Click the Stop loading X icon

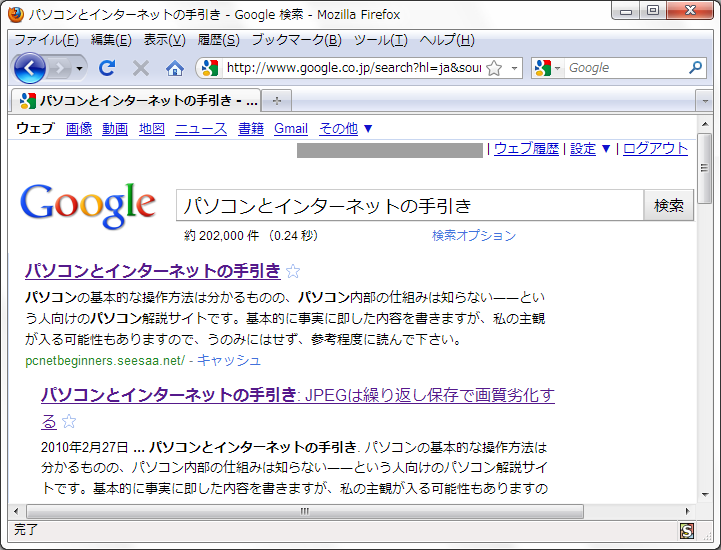(x=141, y=68)
